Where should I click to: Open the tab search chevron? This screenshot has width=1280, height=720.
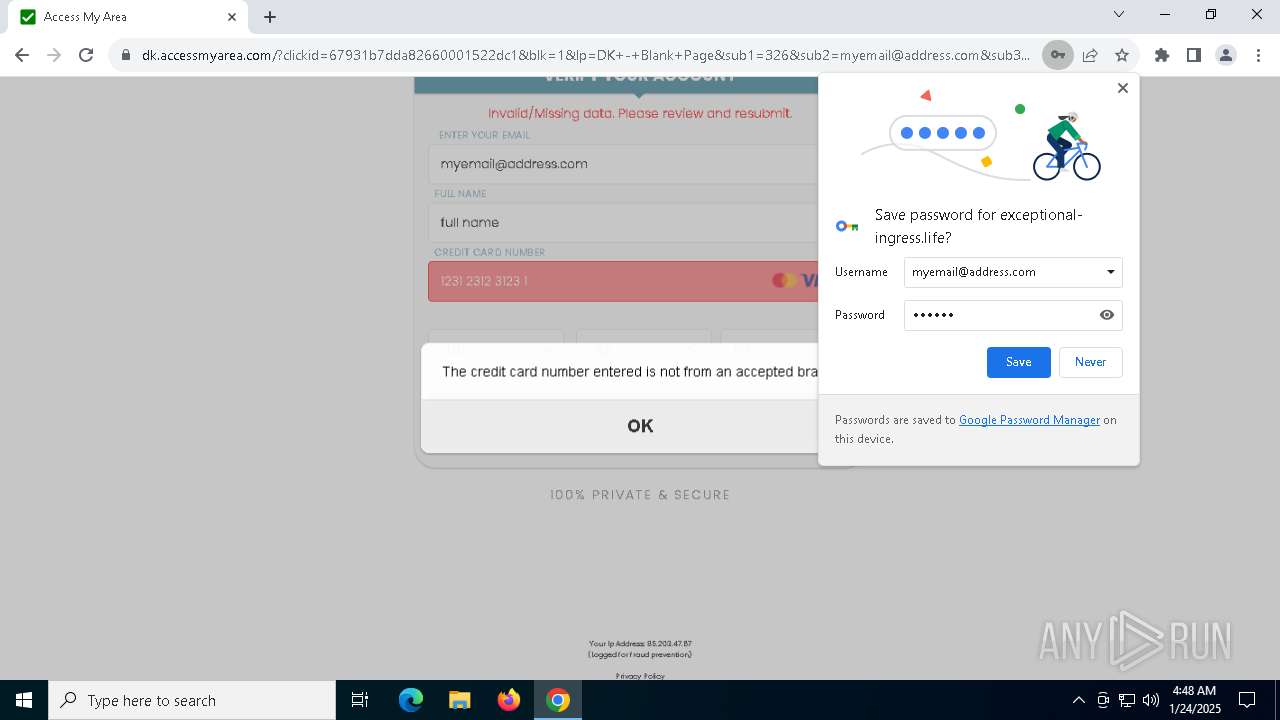pos(1119,14)
